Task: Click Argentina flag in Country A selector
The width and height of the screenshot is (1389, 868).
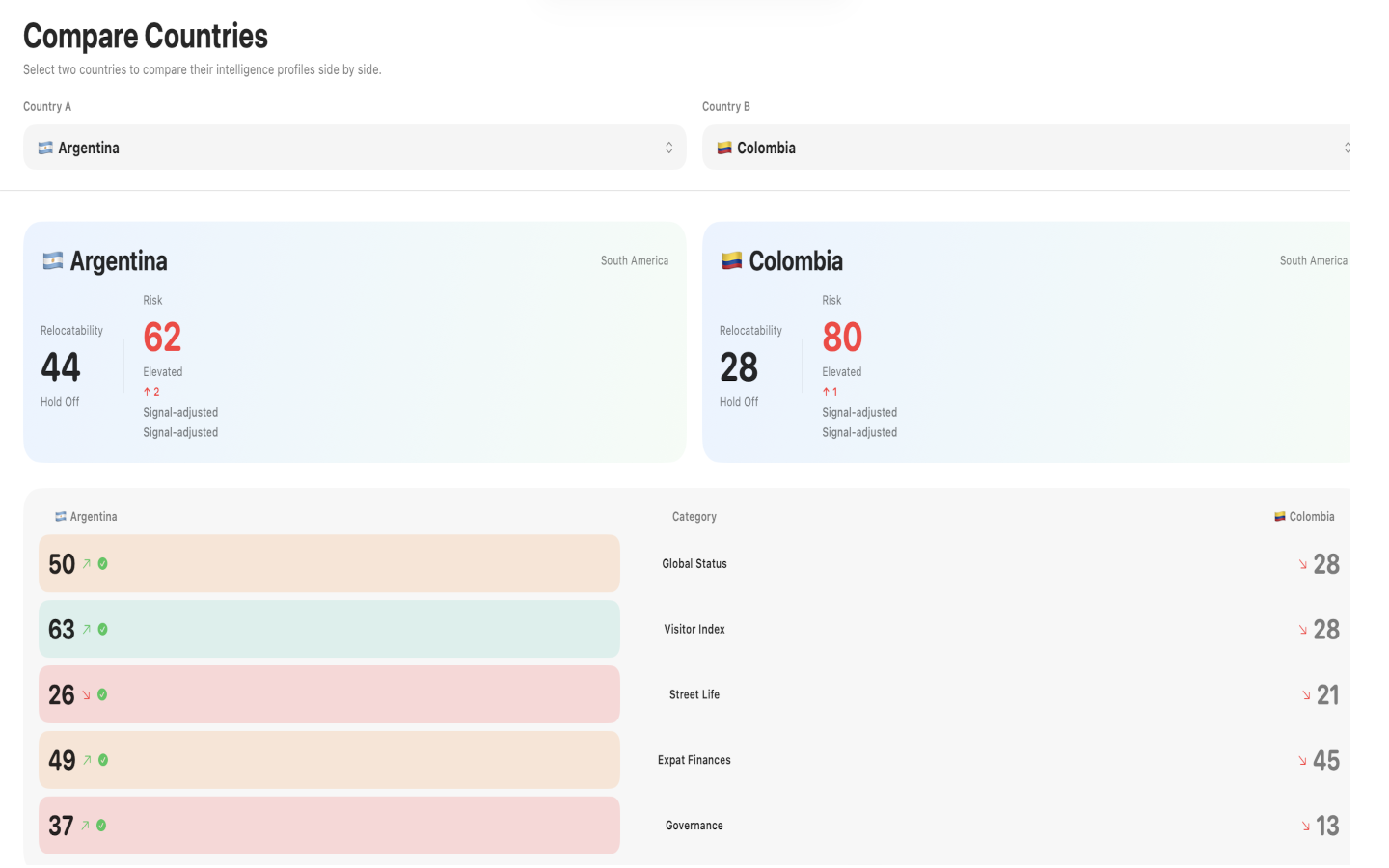Action: tap(45, 148)
